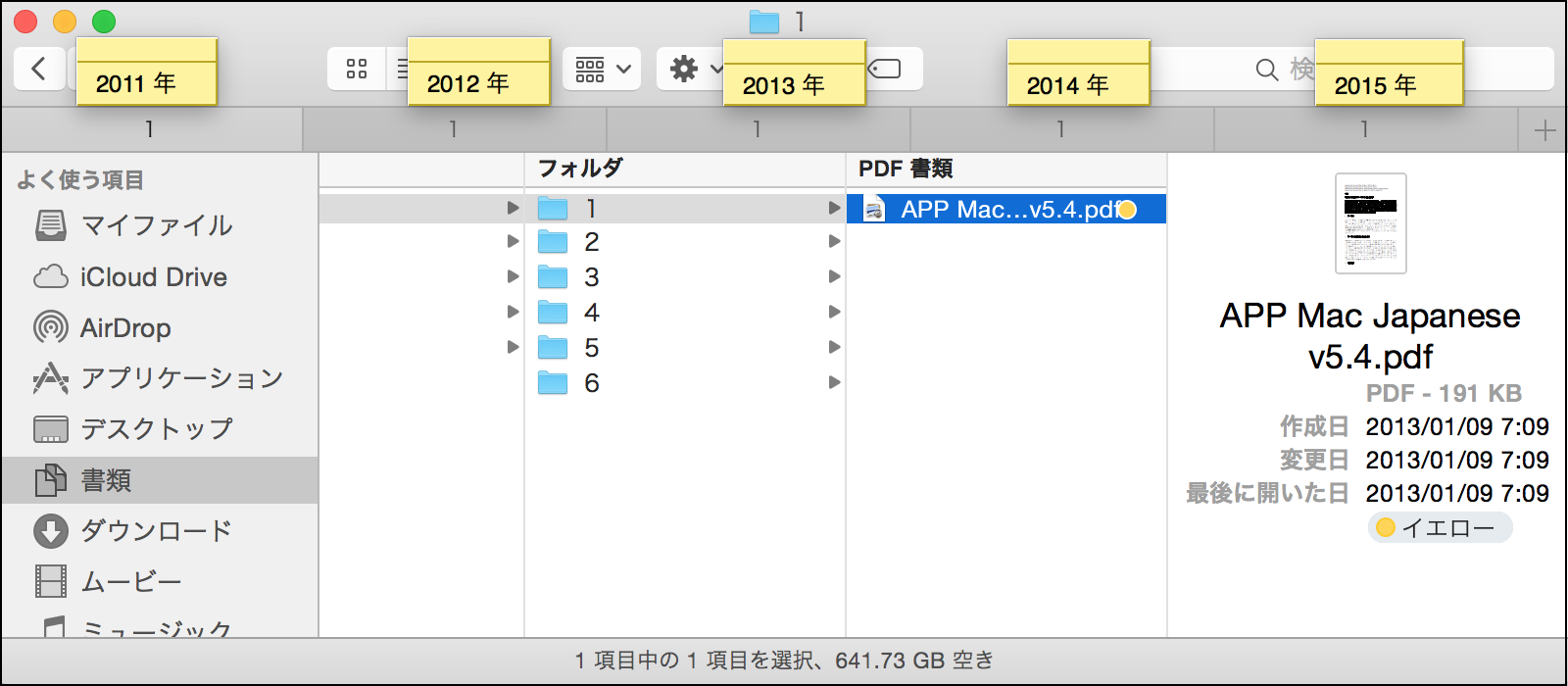Screen dimensions: 1568x686
Task: Click the folder 5 icon
Action: (553, 348)
